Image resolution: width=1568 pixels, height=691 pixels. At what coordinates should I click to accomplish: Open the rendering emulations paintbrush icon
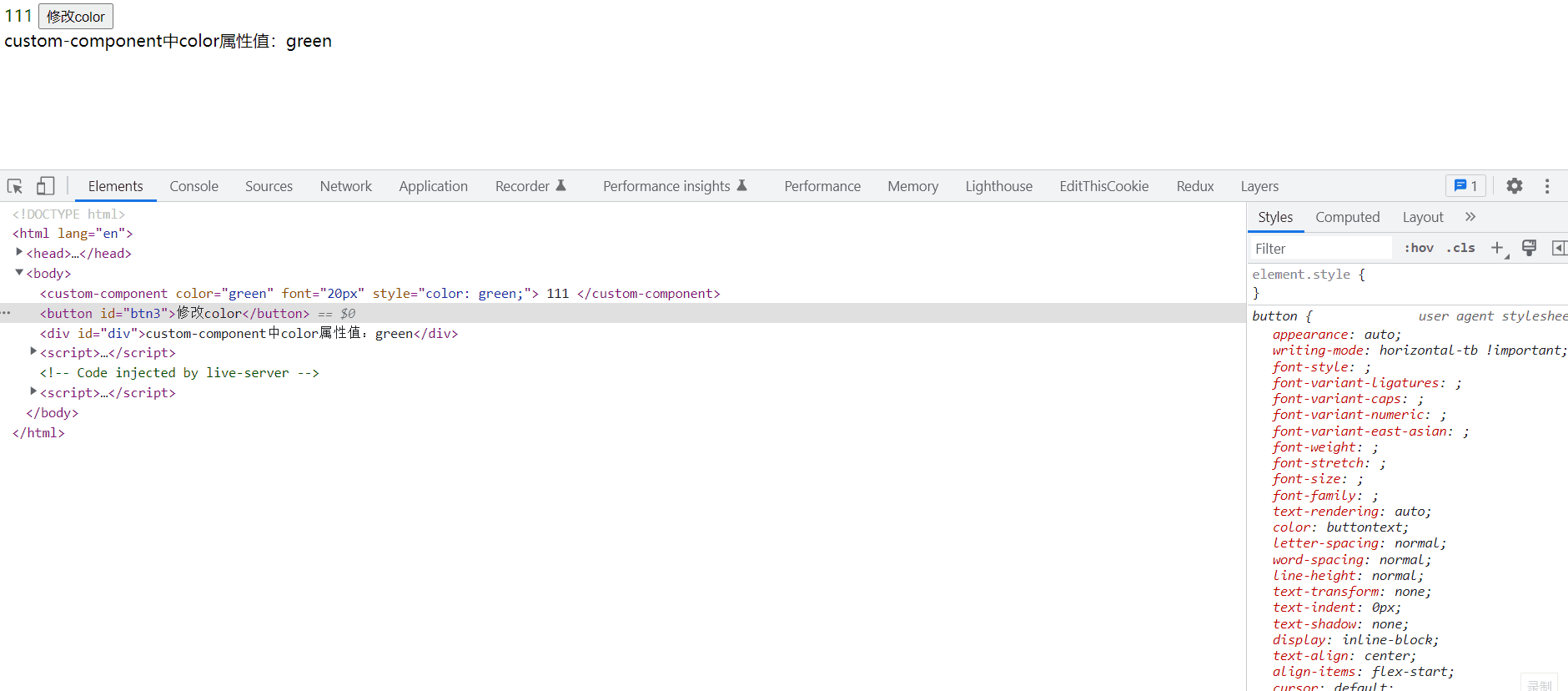click(1529, 248)
